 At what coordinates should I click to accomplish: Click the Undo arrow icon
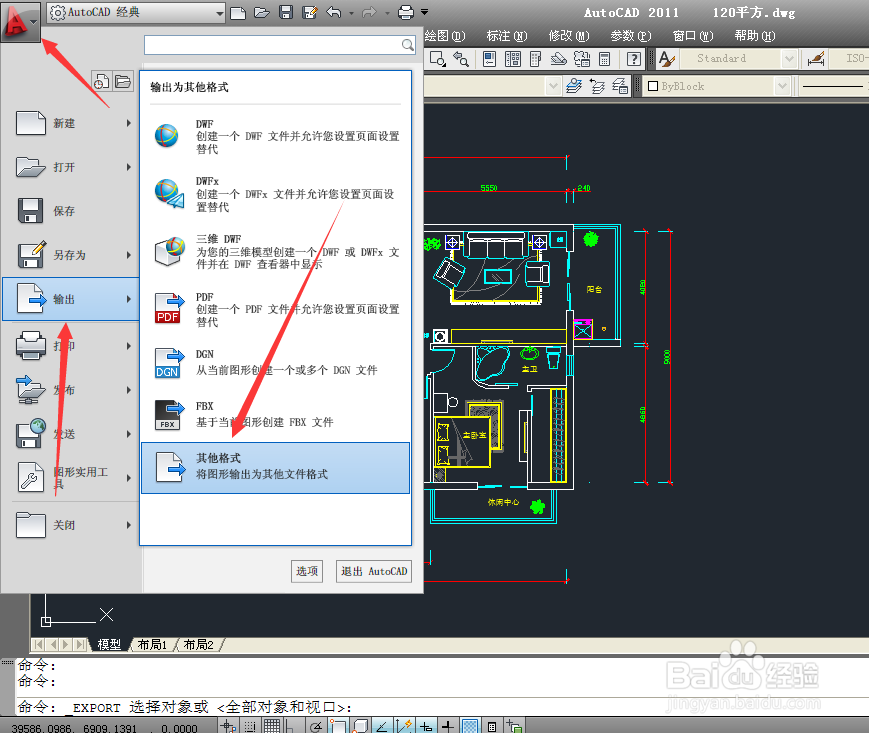click(334, 12)
